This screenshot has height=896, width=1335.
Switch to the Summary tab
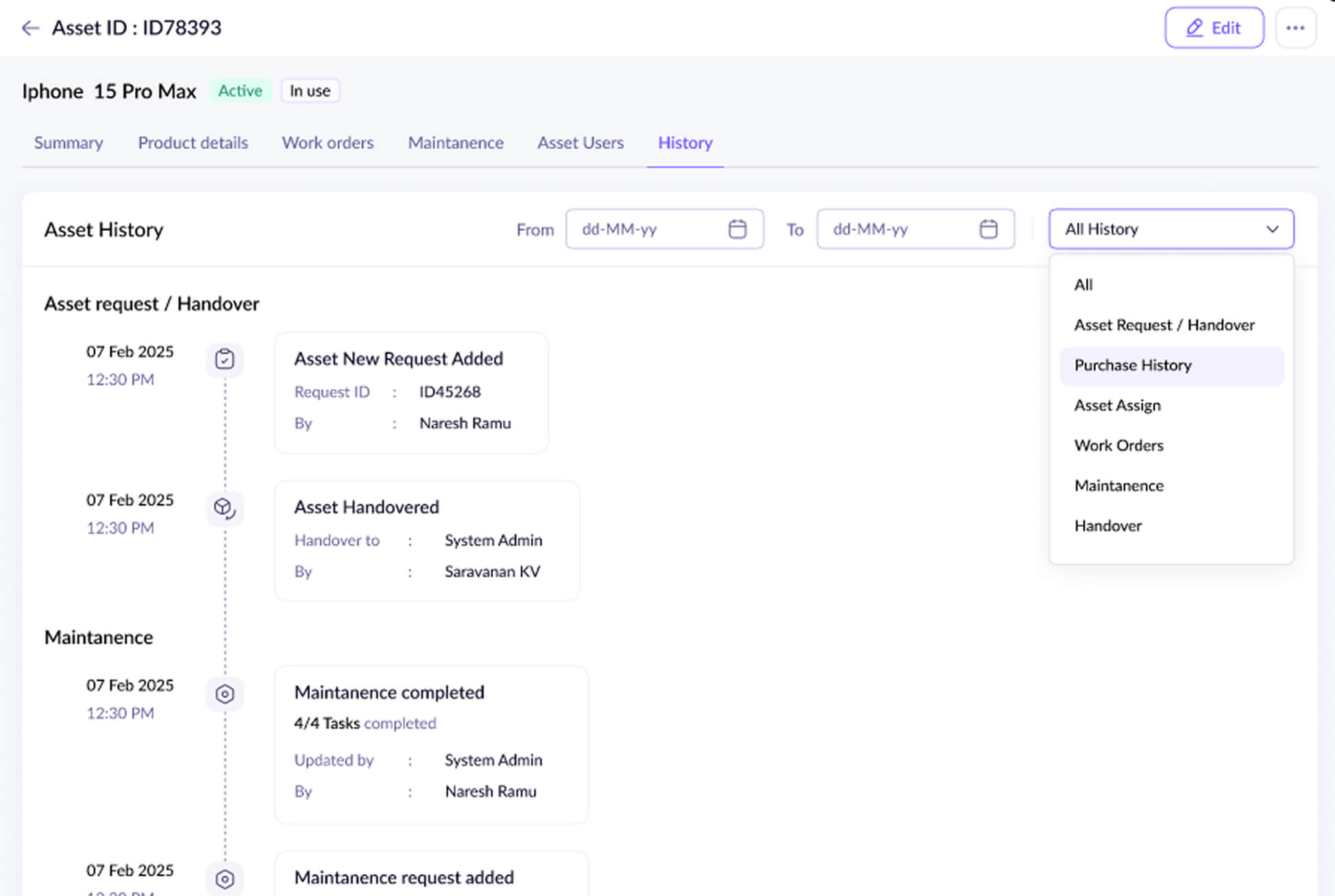(69, 142)
